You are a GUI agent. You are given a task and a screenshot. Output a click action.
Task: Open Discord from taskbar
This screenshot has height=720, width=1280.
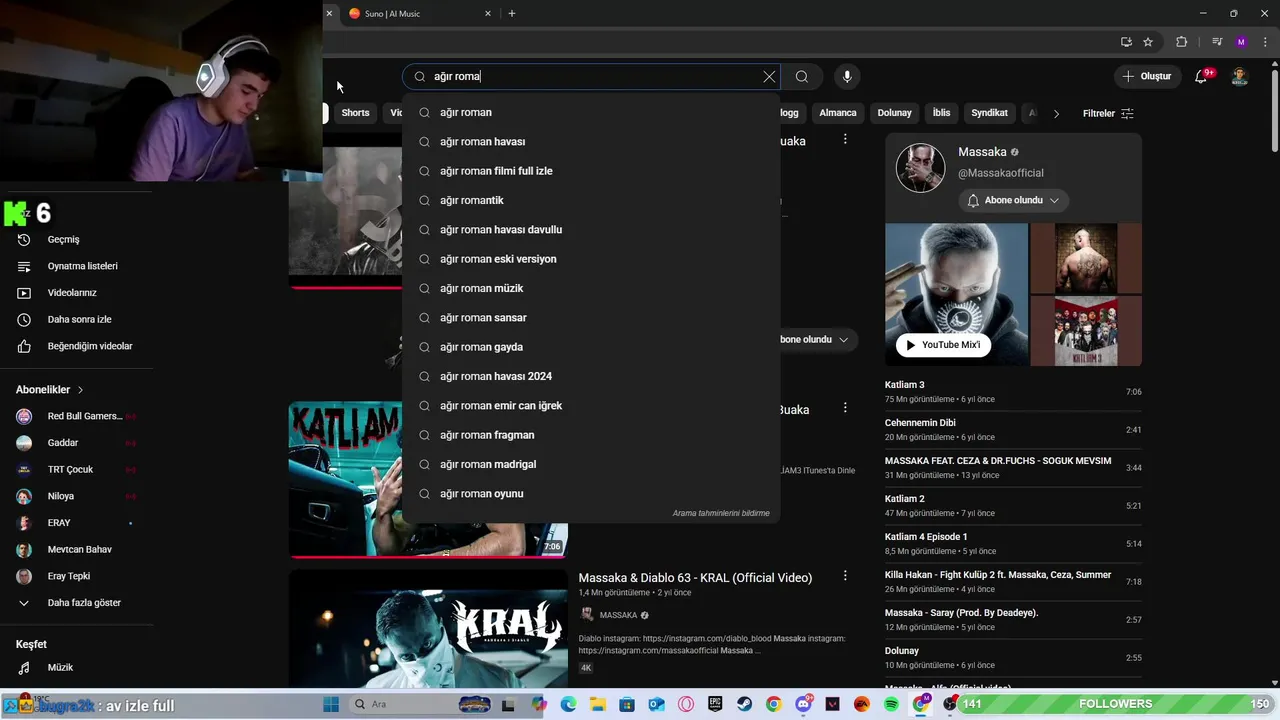[x=803, y=704]
